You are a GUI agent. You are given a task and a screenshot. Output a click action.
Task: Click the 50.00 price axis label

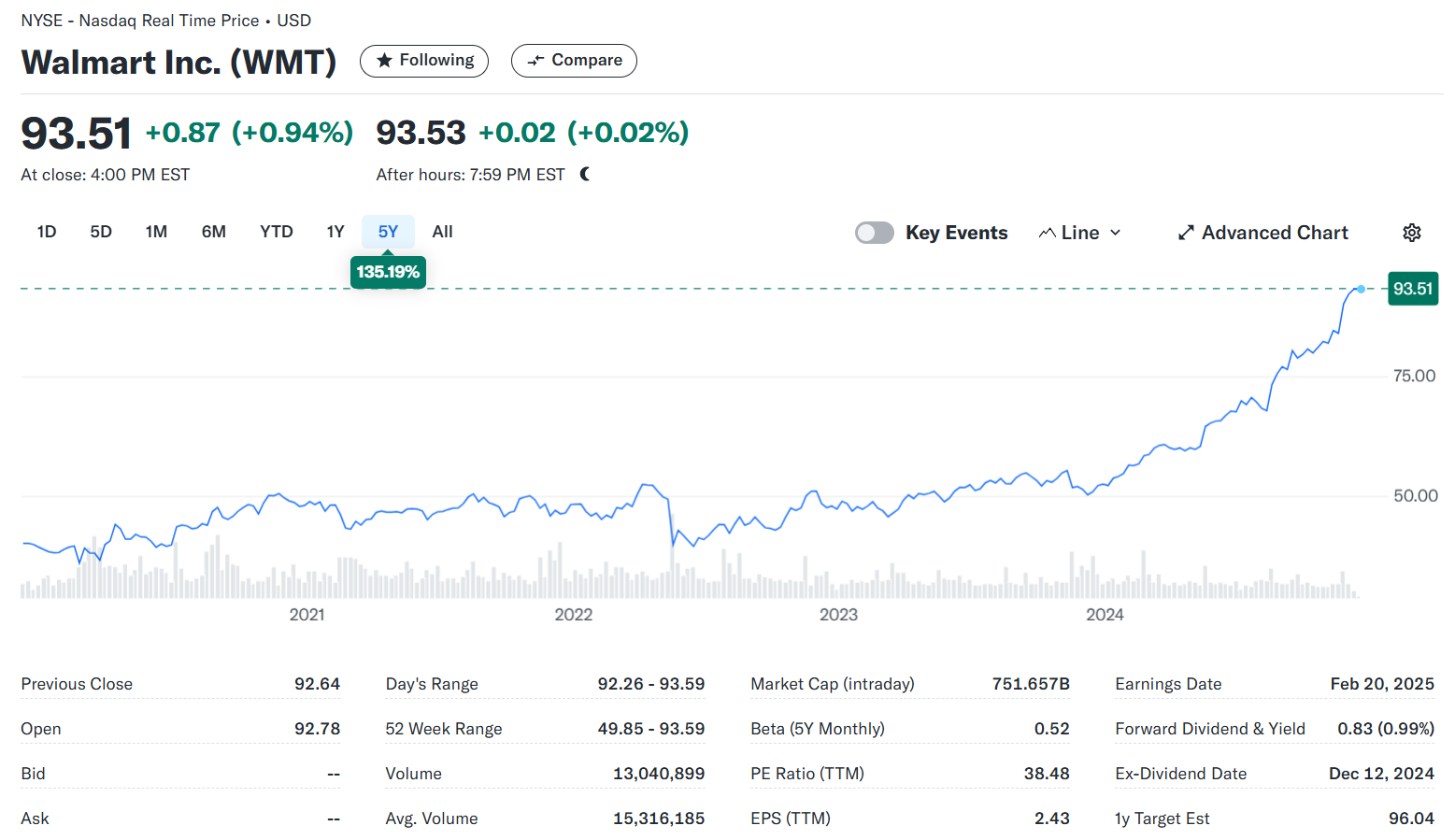1415,495
